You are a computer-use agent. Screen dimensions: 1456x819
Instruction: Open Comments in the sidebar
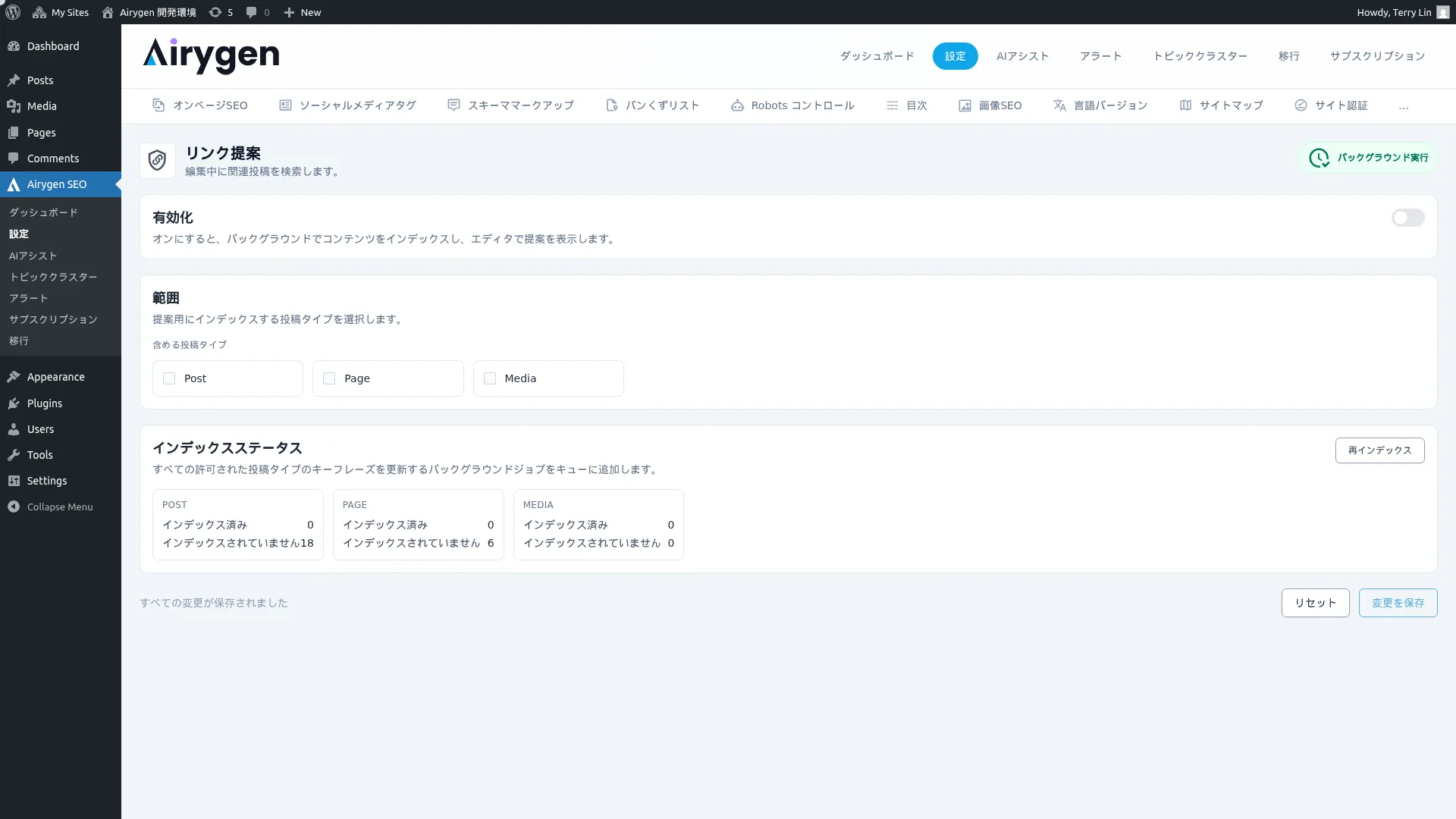[61, 158]
